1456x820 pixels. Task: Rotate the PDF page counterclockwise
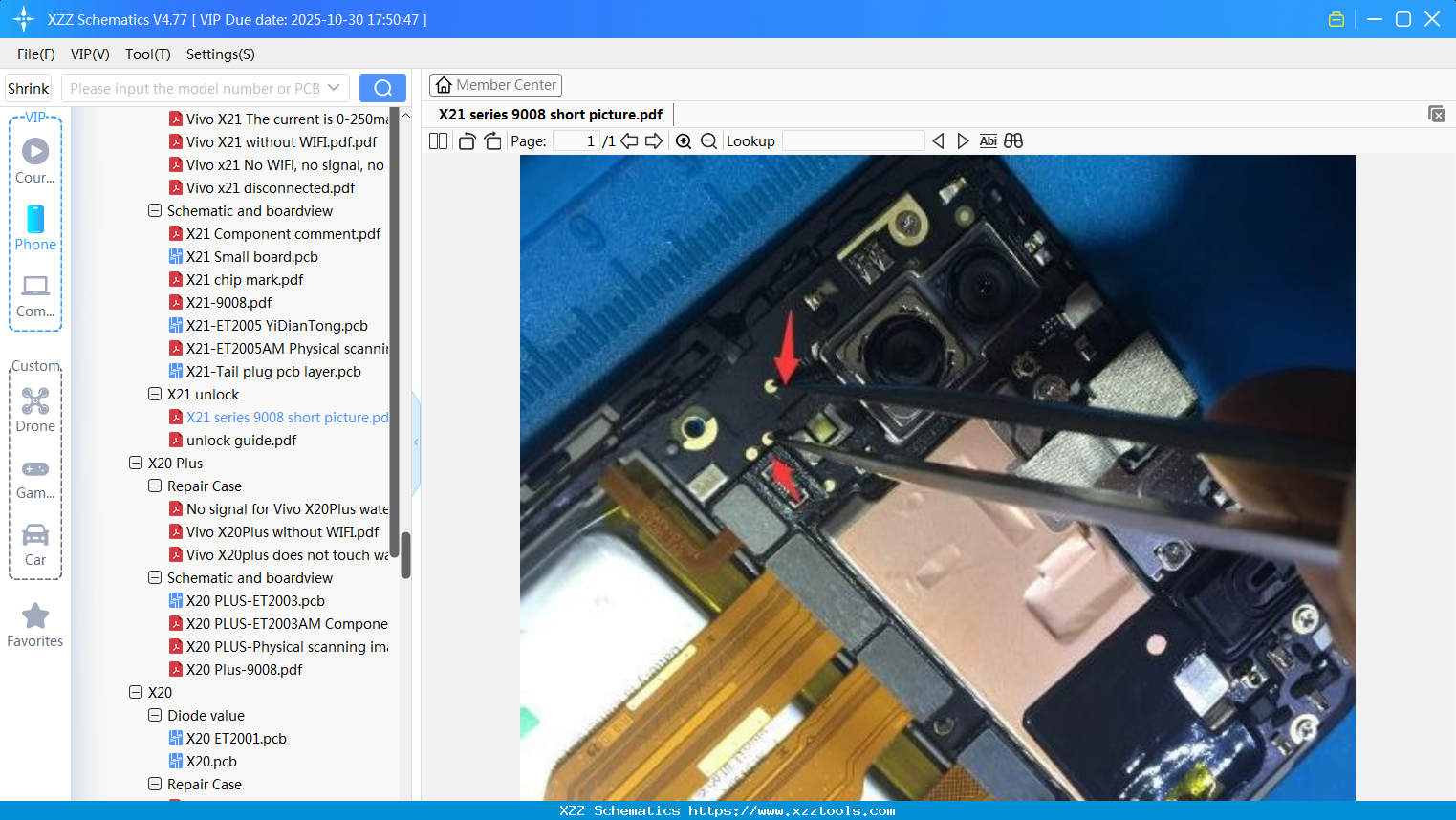pyautogui.click(x=467, y=140)
